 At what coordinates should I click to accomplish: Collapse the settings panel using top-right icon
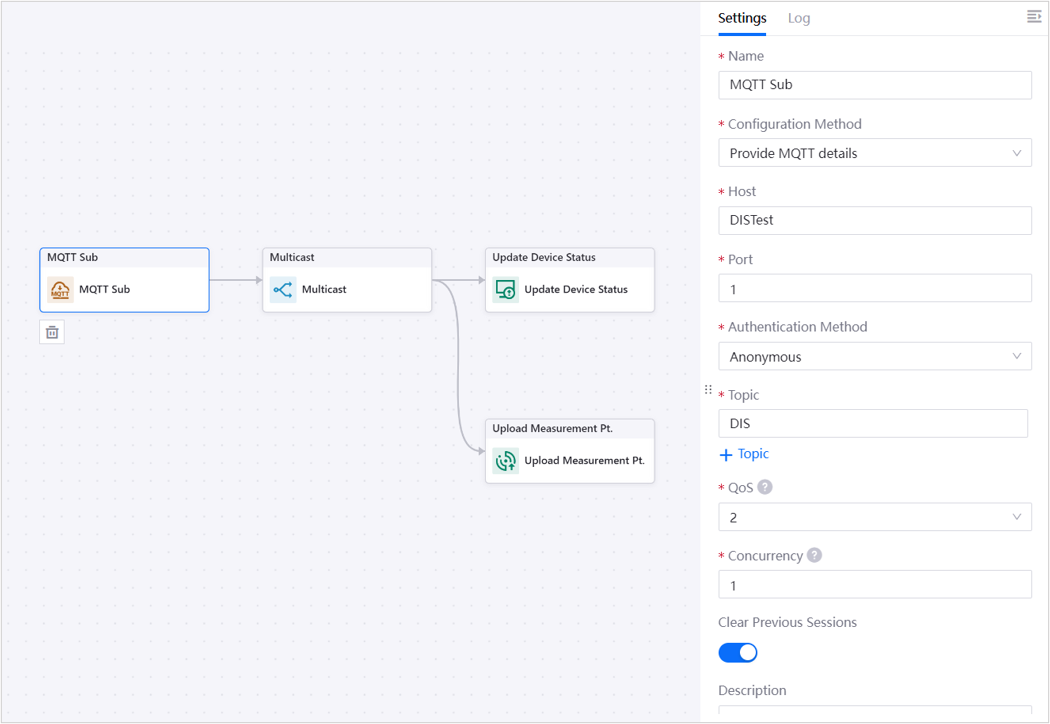[x=1034, y=17]
